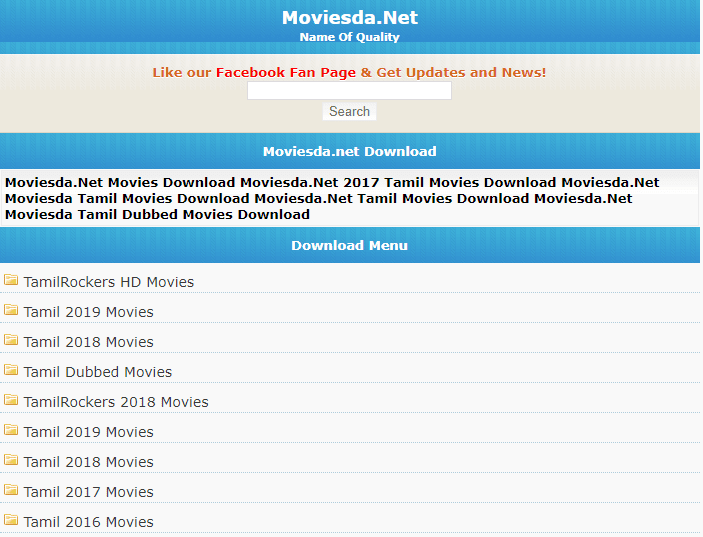Click the Search button
This screenshot has width=703, height=537.
[349, 111]
